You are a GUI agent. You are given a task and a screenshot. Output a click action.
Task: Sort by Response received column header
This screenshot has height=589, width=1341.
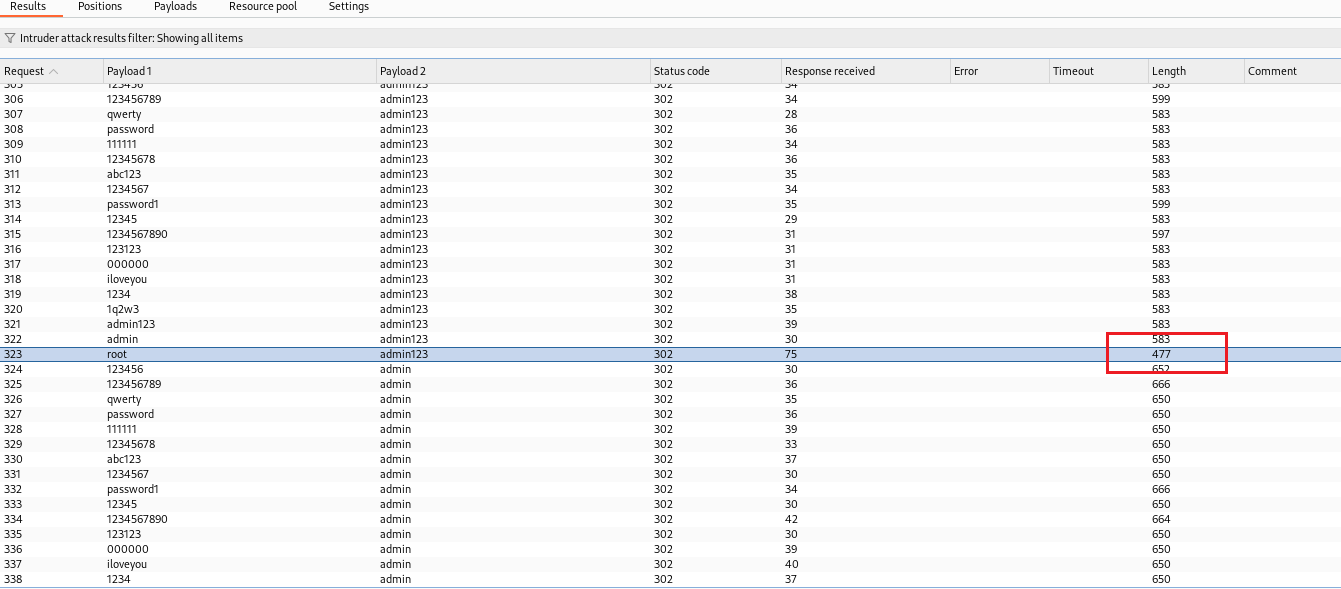tap(829, 71)
